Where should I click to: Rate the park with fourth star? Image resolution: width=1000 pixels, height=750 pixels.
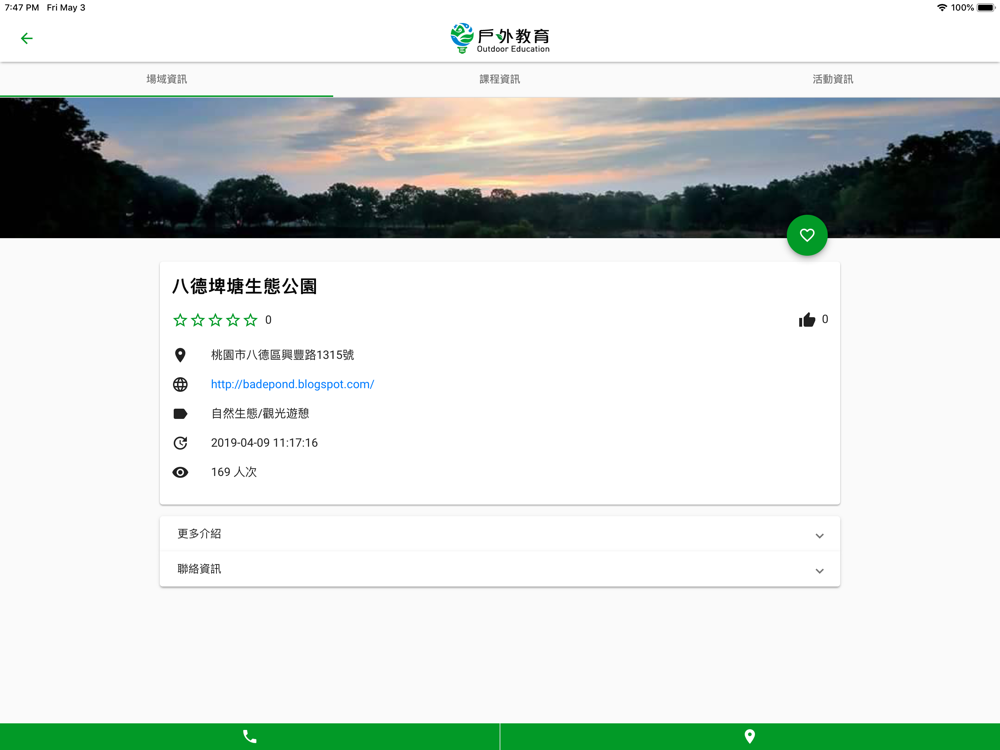[x=233, y=320]
